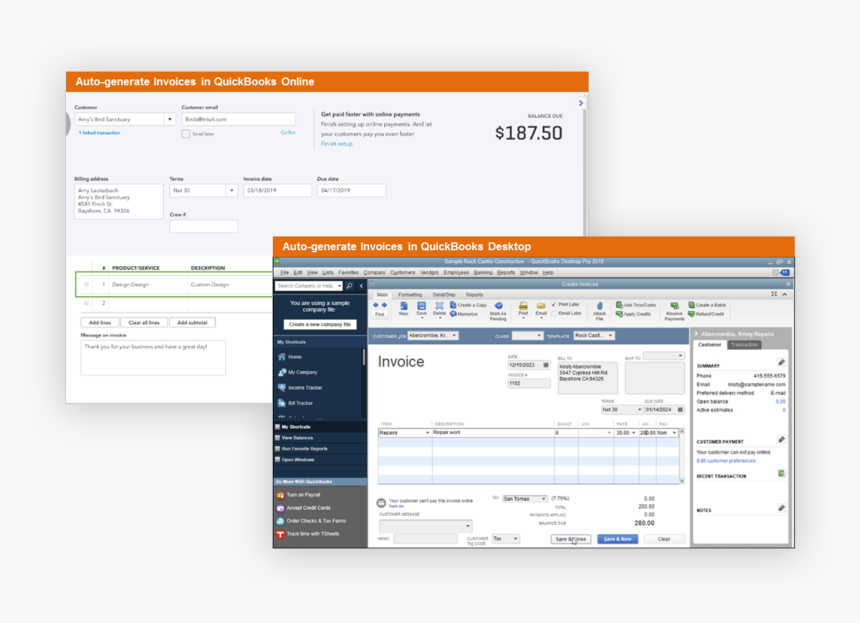Image resolution: width=860 pixels, height=623 pixels.
Task: Click the Invoice date field 03/18/2019
Action: (x=277, y=190)
